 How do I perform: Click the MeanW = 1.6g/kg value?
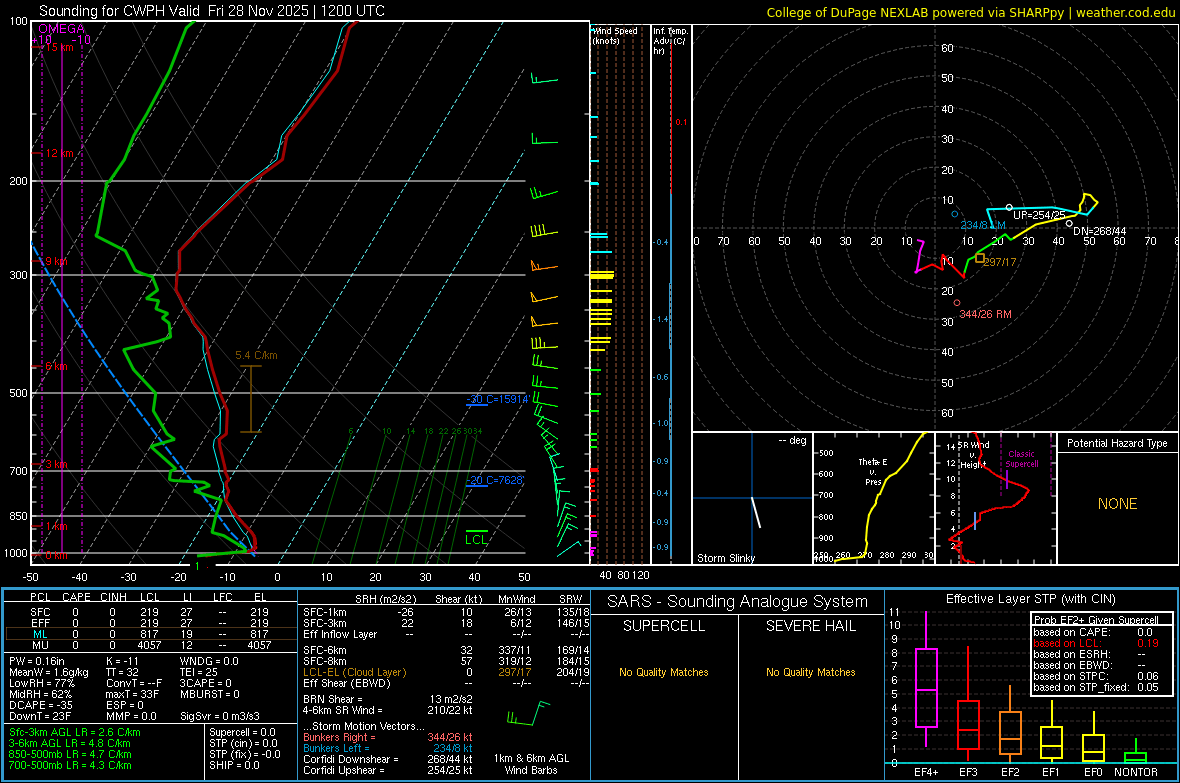pos(49,672)
